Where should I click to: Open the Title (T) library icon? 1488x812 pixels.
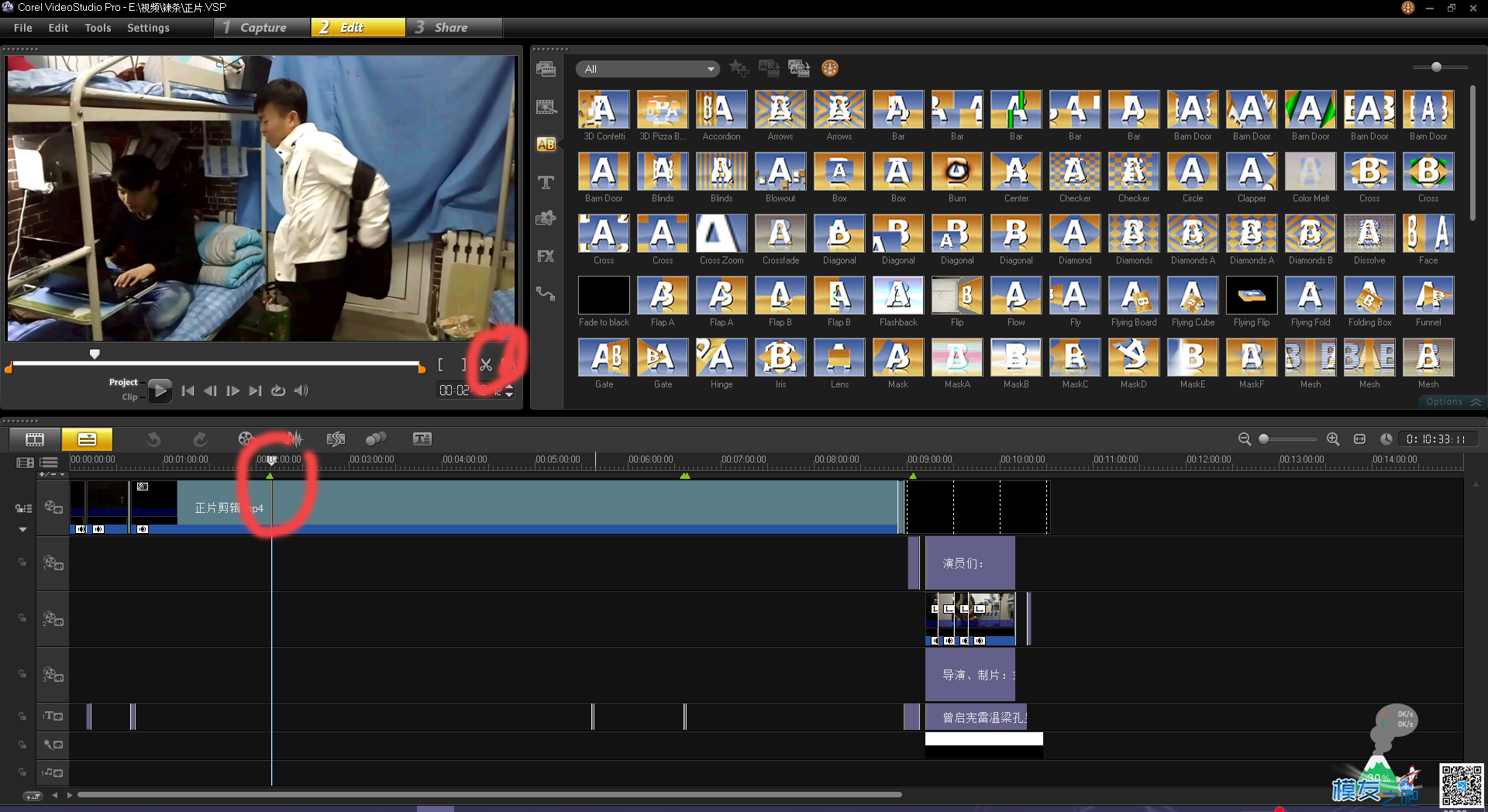coord(546,182)
